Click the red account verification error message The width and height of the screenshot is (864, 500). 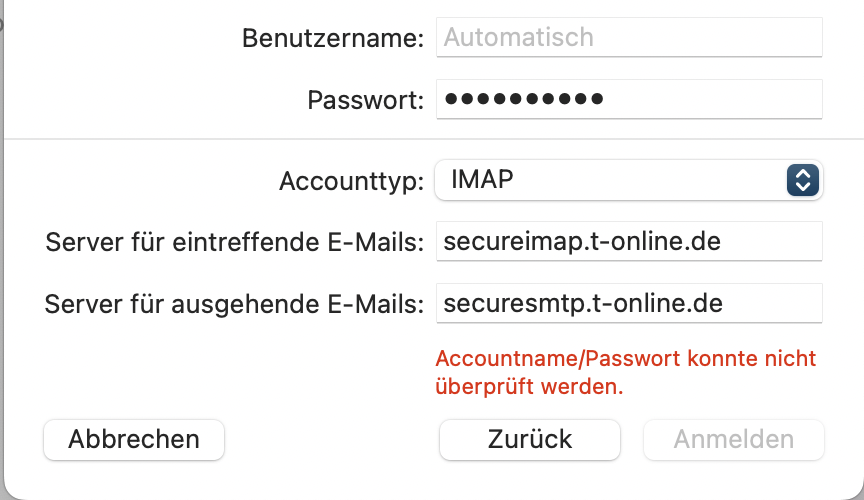point(626,372)
